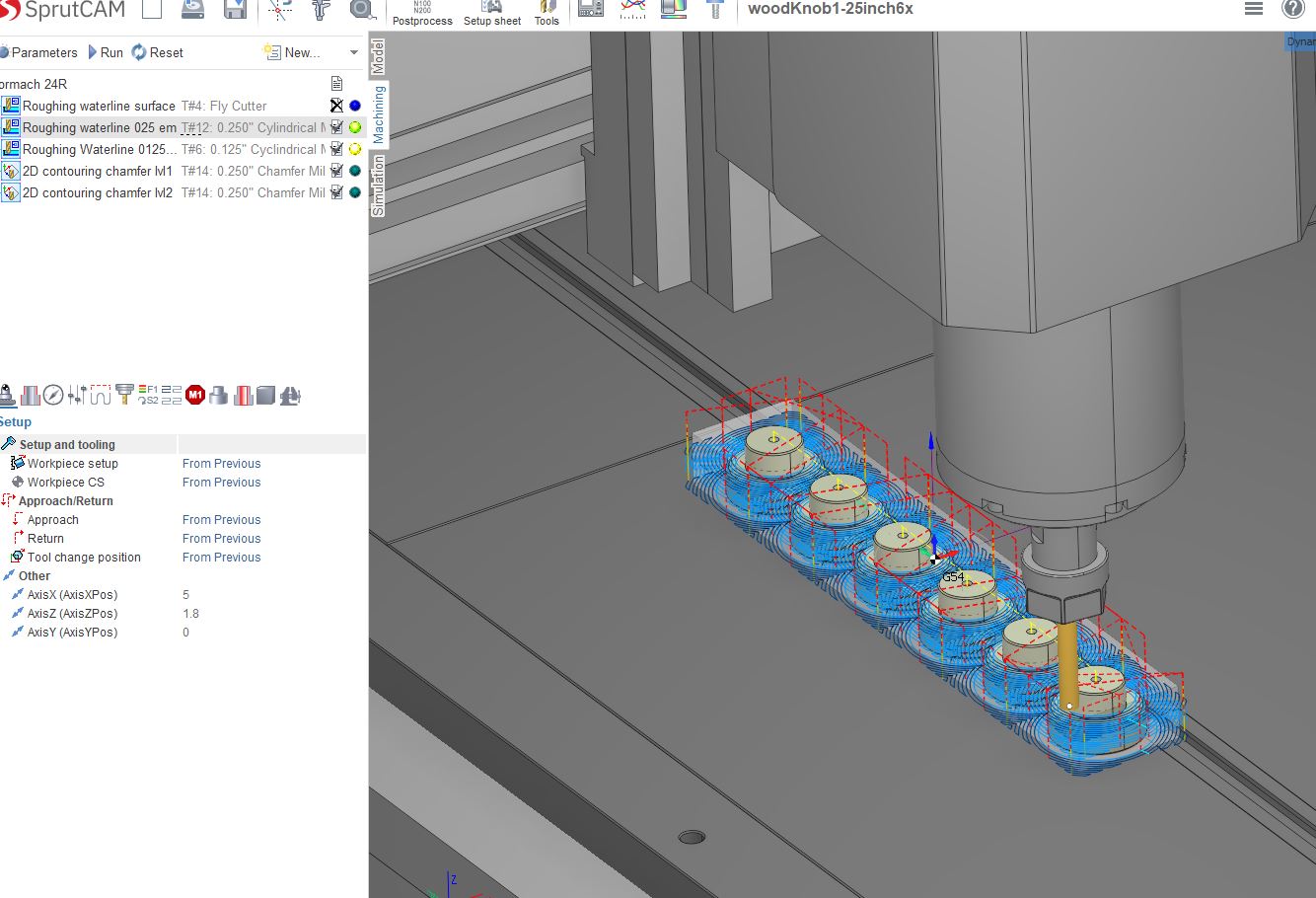Open the caliper measurement tool
The height and width of the screenshot is (898, 1316).
click(321, 10)
